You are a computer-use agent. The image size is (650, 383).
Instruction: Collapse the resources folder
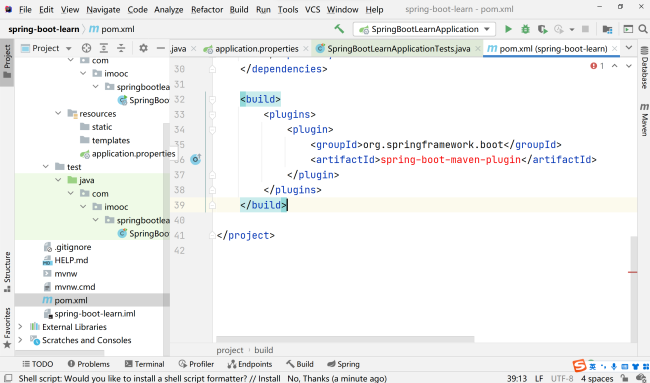tap(58, 114)
